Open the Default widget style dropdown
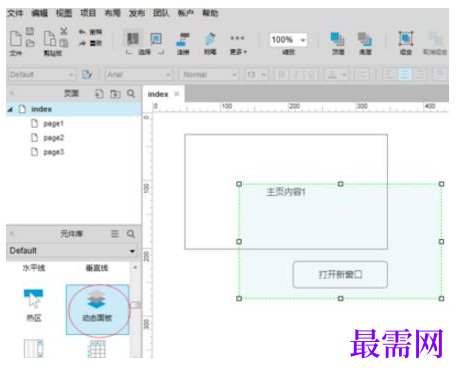 pos(41,74)
